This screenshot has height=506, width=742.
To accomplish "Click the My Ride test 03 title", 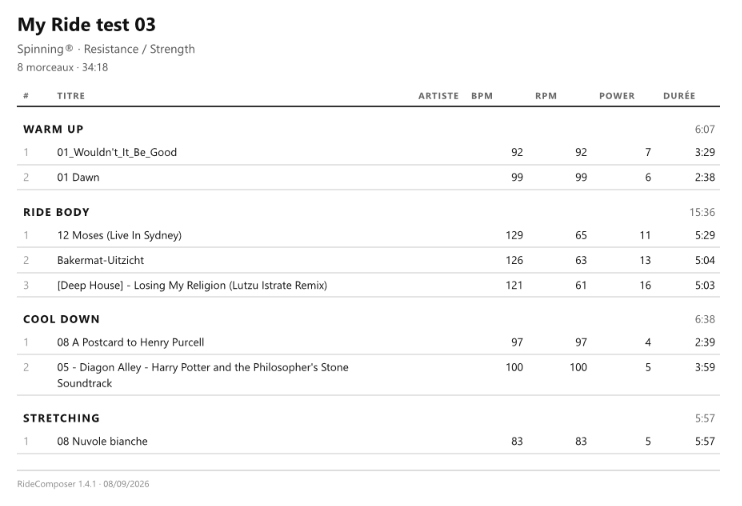I will pyautogui.click(x=87, y=25).
